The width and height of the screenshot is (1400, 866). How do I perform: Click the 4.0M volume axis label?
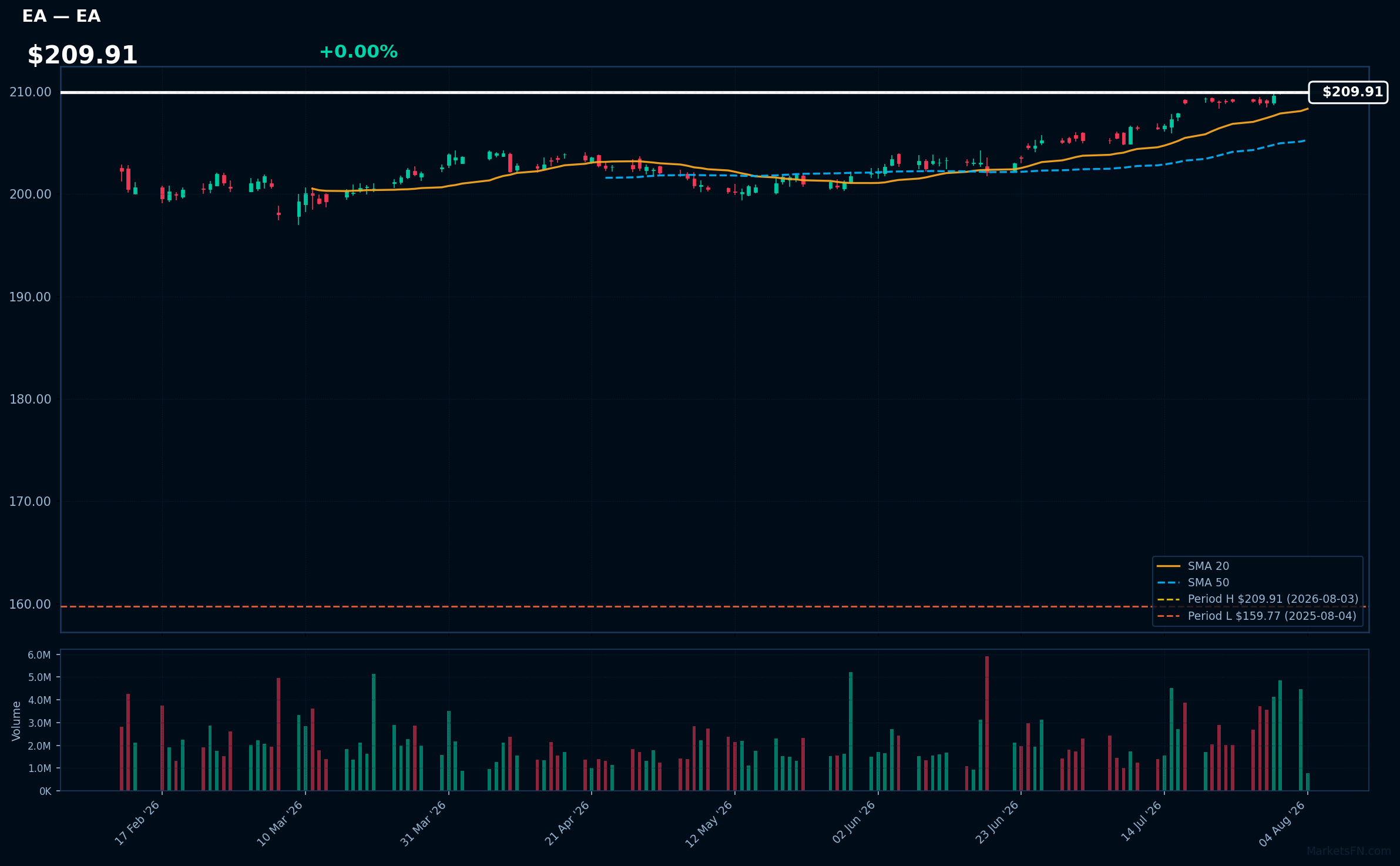[39, 700]
